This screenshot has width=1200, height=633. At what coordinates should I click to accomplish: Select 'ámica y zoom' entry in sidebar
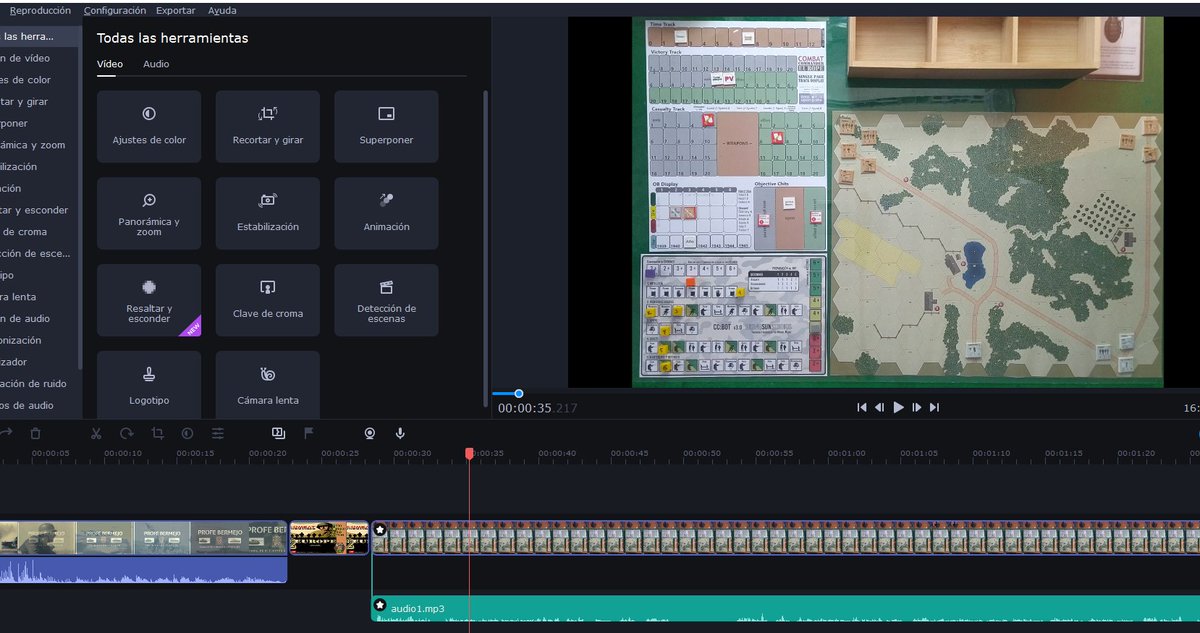coord(40,145)
